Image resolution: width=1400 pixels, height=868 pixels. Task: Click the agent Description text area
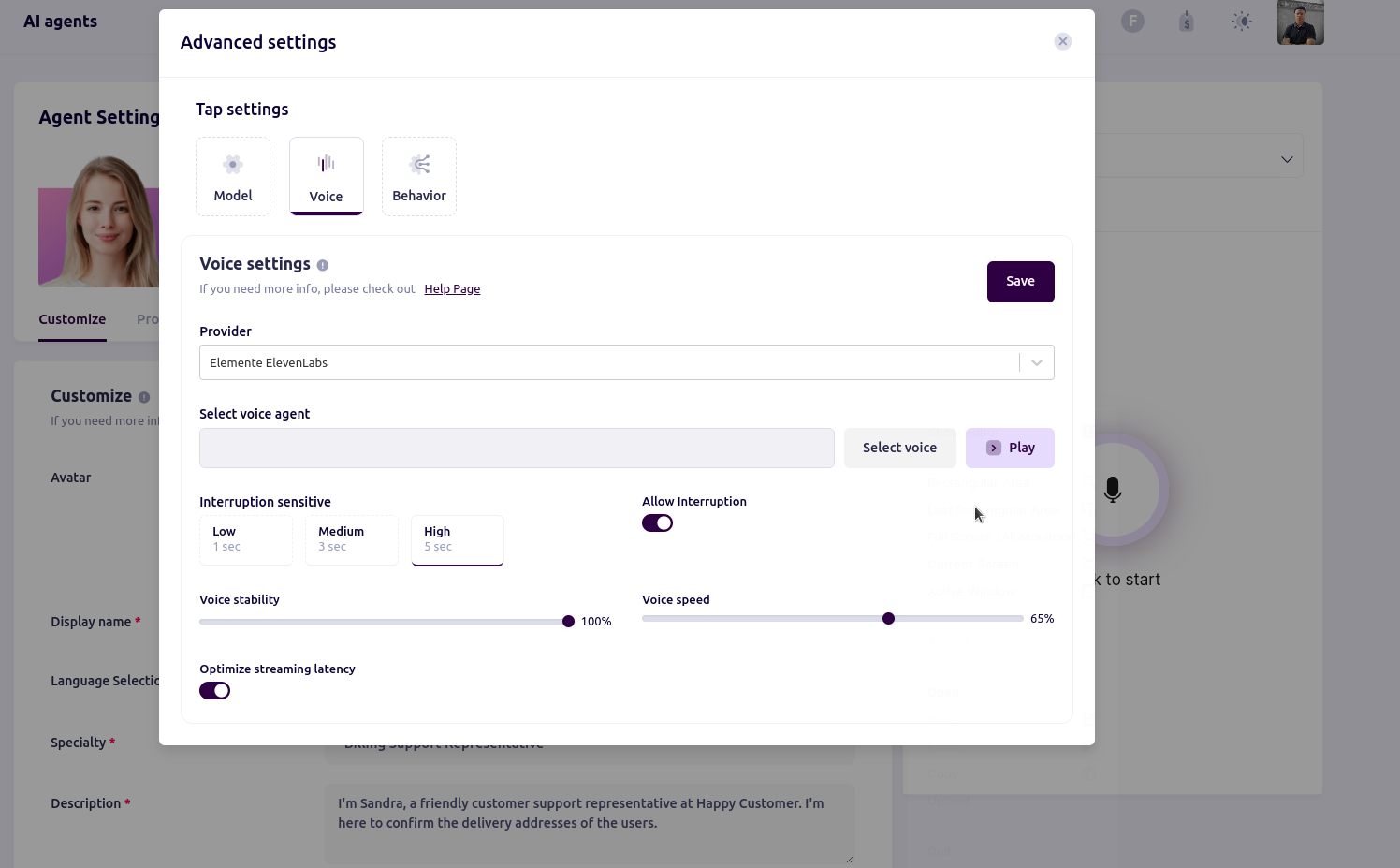[591, 824]
